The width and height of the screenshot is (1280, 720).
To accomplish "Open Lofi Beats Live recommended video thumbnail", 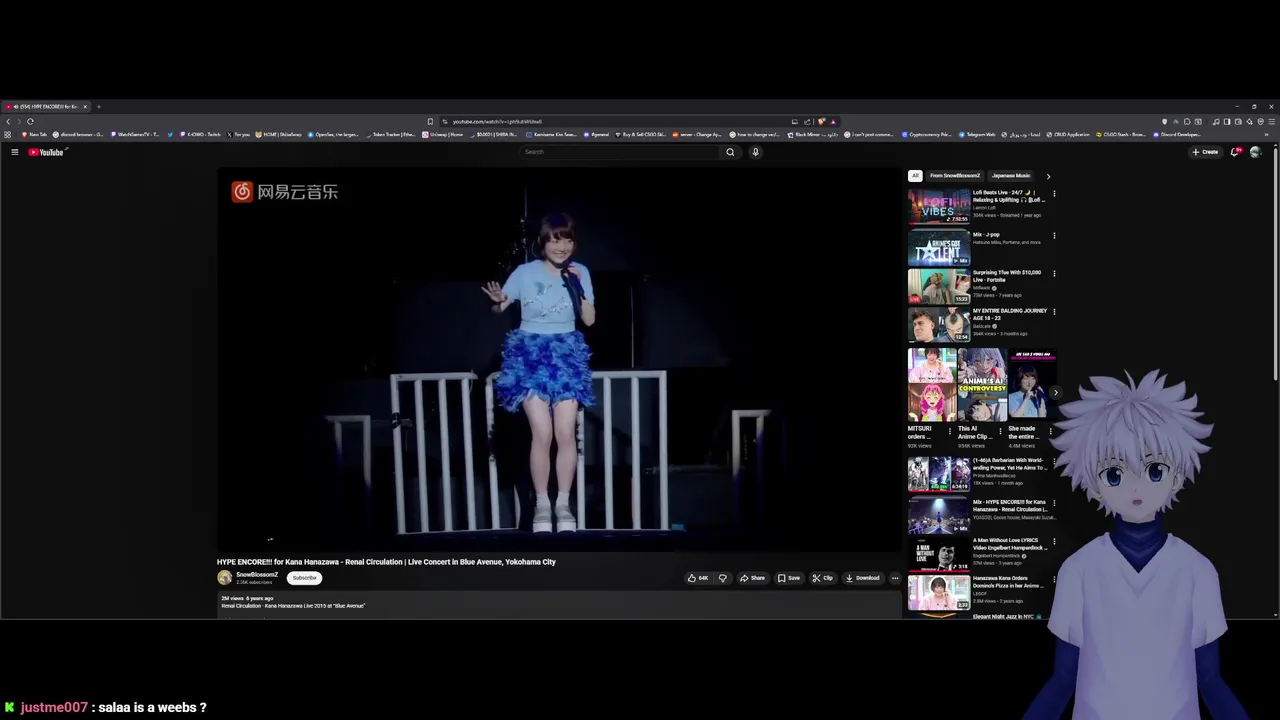I will pyautogui.click(x=939, y=206).
